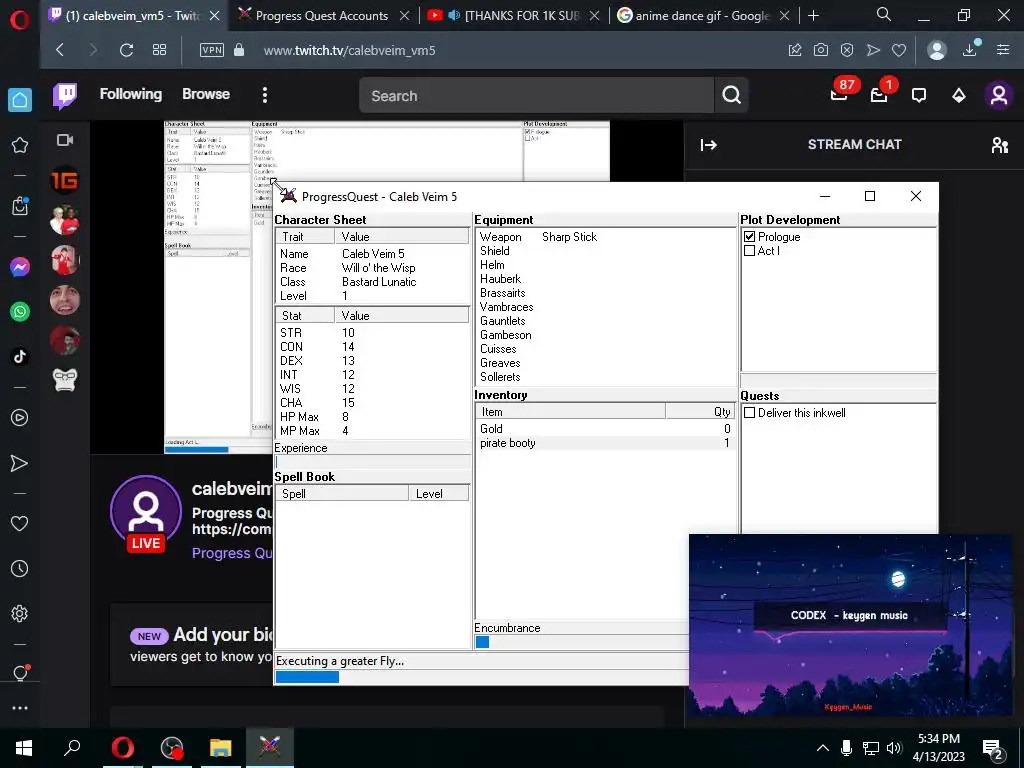Viewport: 1024px width, 768px height.
Task: Reload the Twitch page
Action: point(127,50)
